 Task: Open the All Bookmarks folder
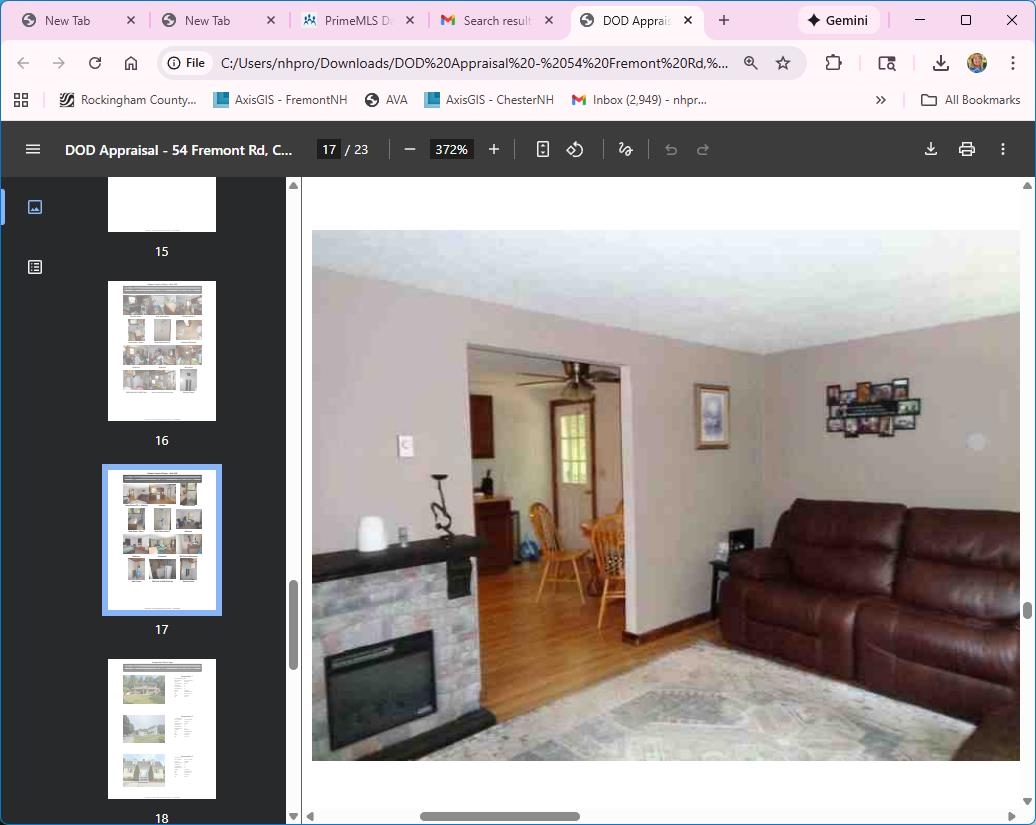tap(972, 99)
